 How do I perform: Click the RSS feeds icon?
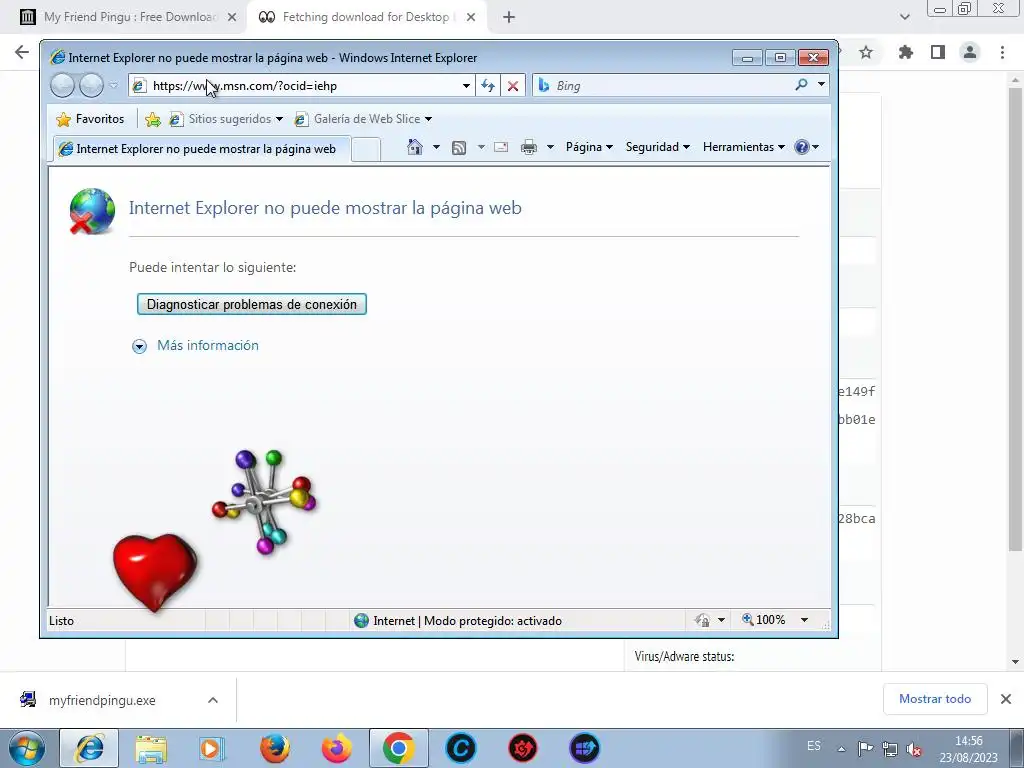459,148
